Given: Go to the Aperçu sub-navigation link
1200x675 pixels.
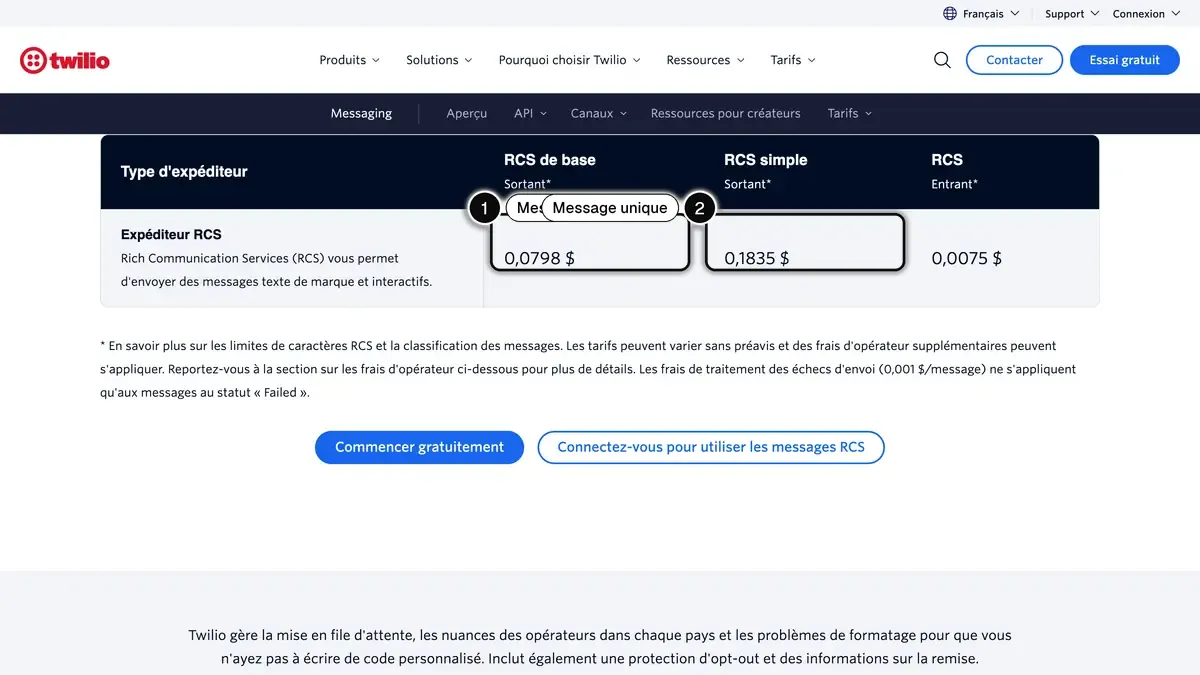Looking at the screenshot, I should [x=467, y=113].
